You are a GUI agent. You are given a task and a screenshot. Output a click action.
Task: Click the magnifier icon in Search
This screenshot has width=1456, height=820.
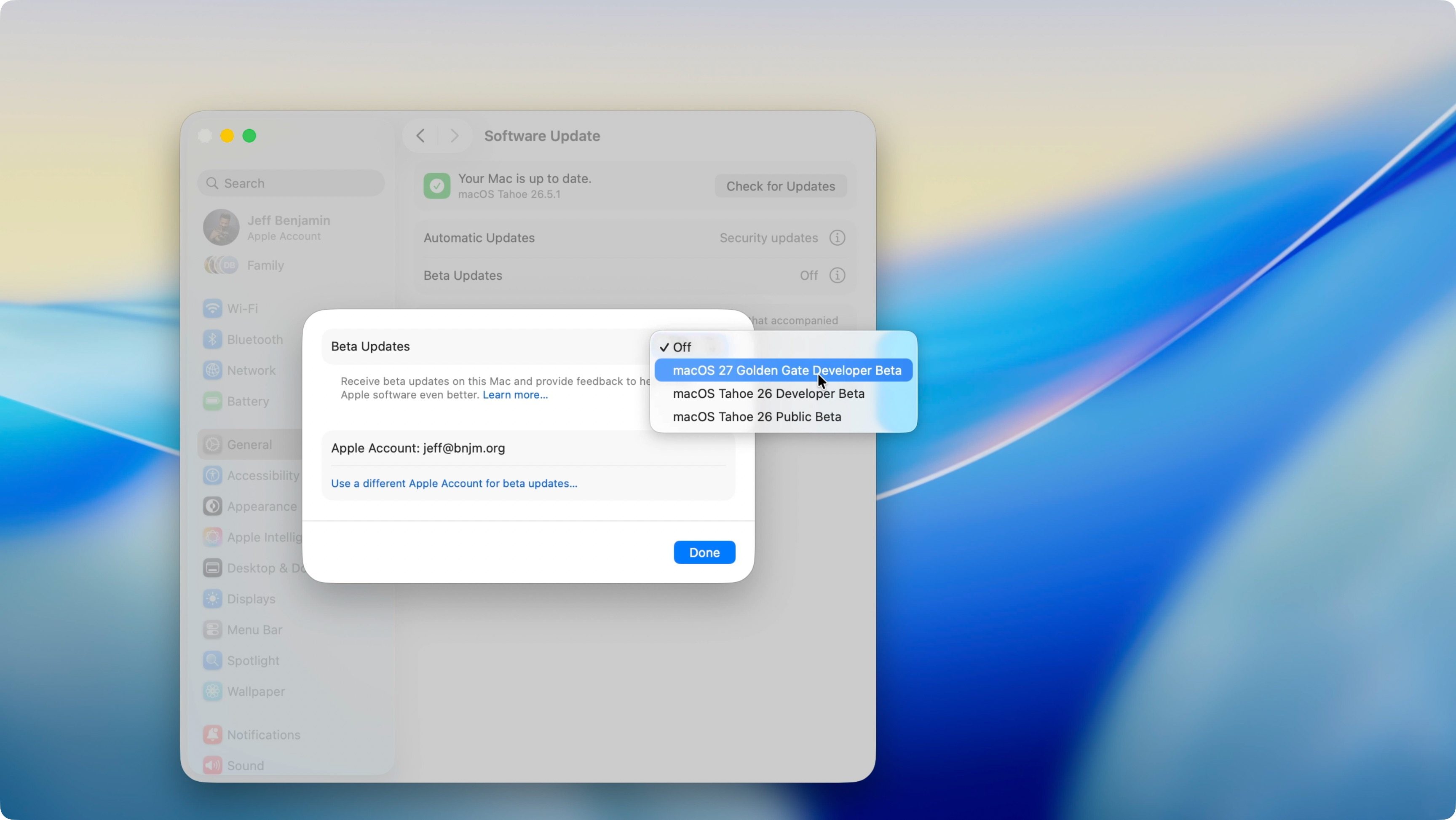tap(212, 183)
